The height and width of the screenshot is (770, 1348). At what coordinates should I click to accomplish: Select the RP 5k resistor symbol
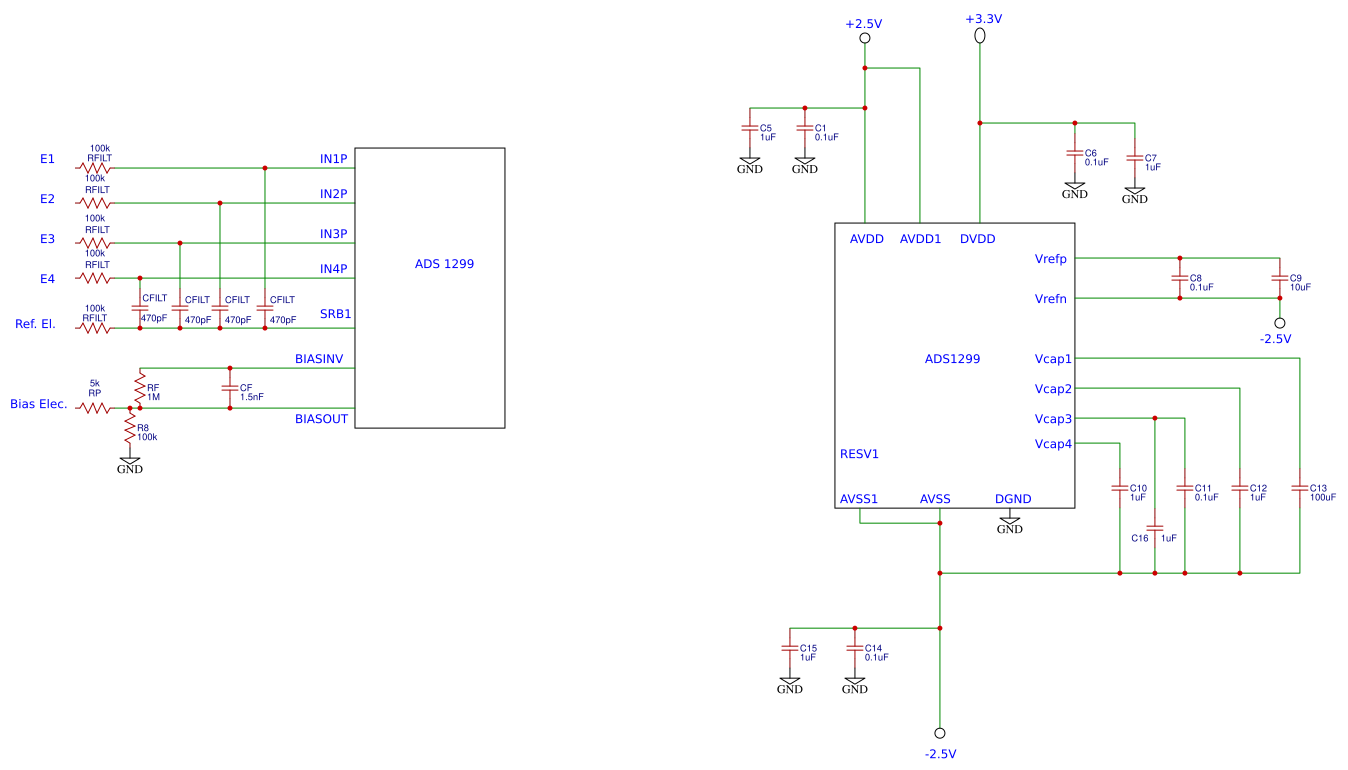click(x=94, y=408)
